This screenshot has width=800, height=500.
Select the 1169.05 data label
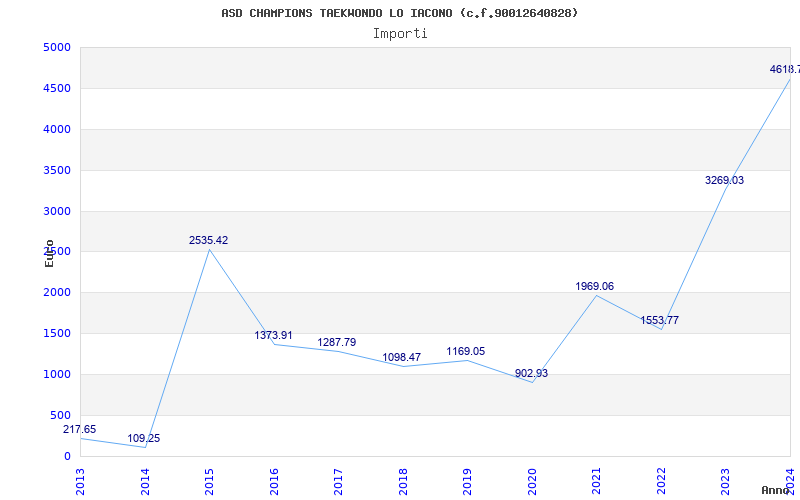[466, 352]
